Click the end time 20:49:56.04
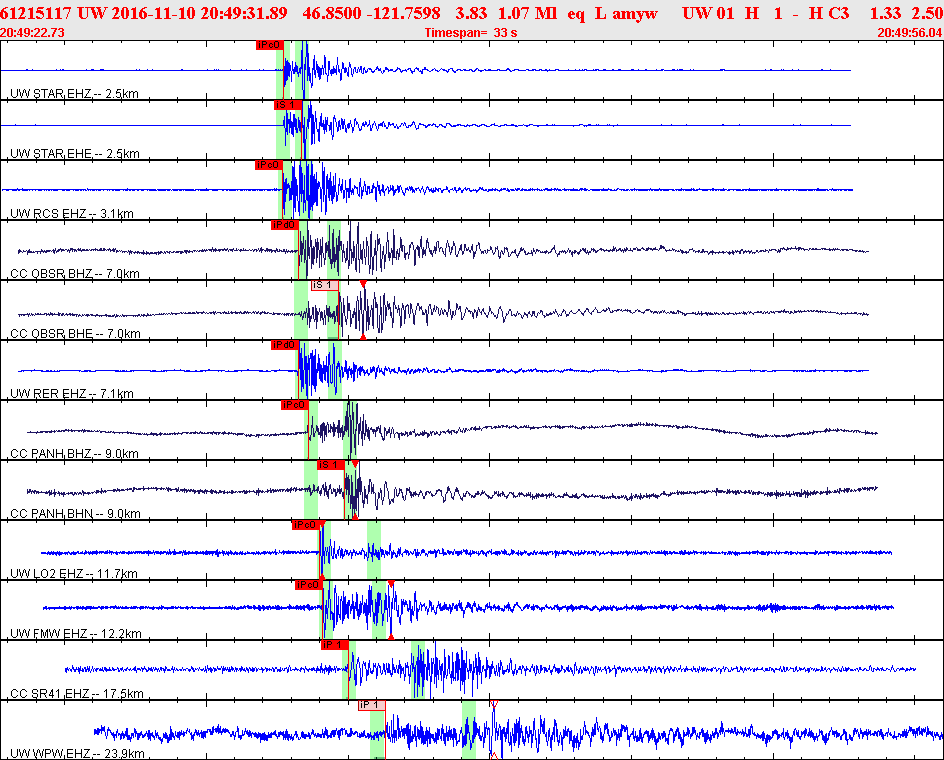The image size is (944, 760). point(910,33)
